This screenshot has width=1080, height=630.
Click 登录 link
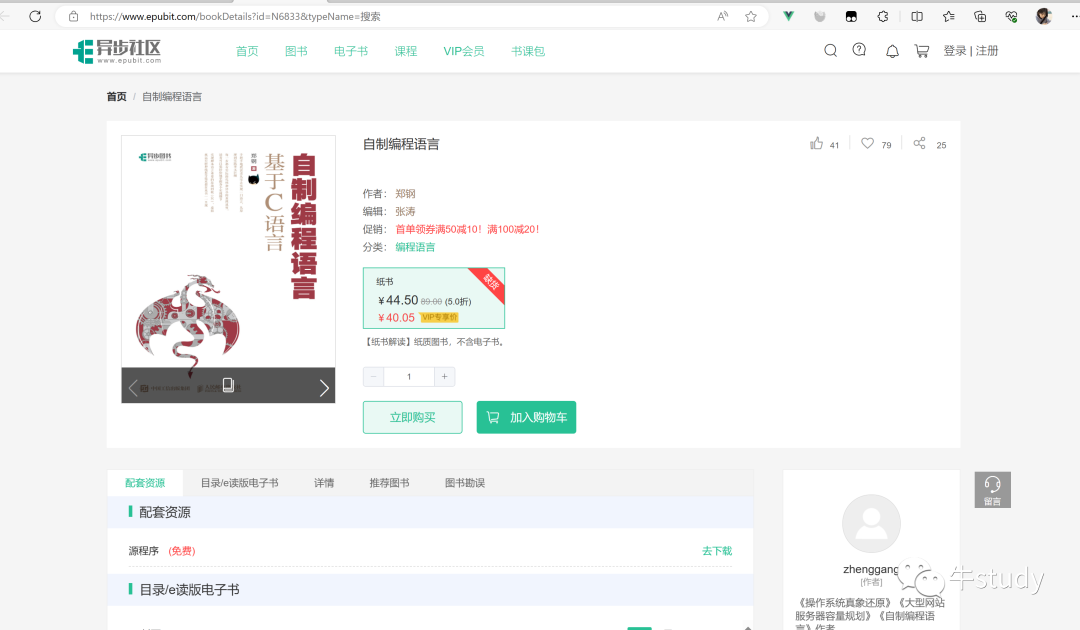[955, 51]
